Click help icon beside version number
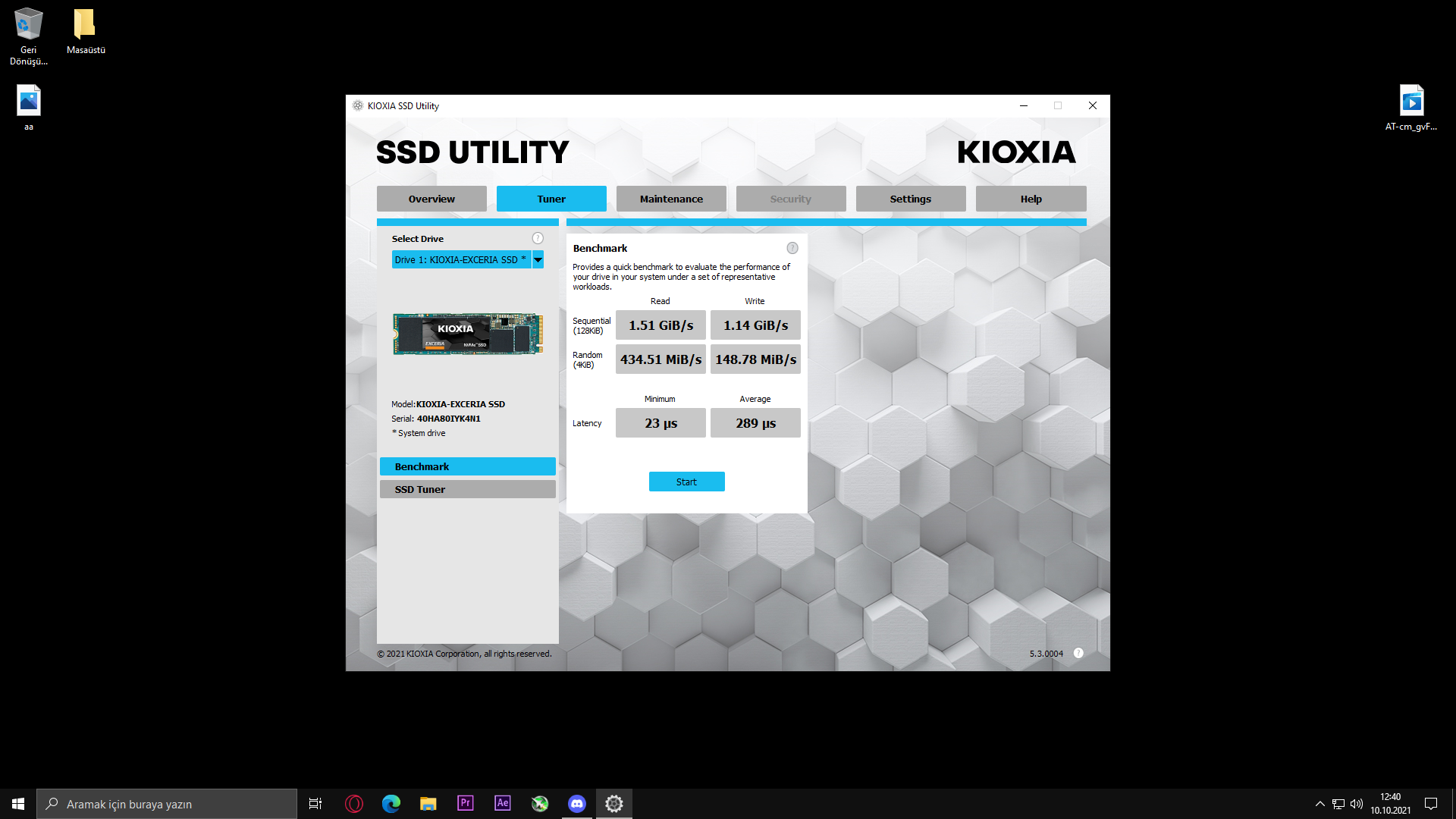 (x=1078, y=653)
